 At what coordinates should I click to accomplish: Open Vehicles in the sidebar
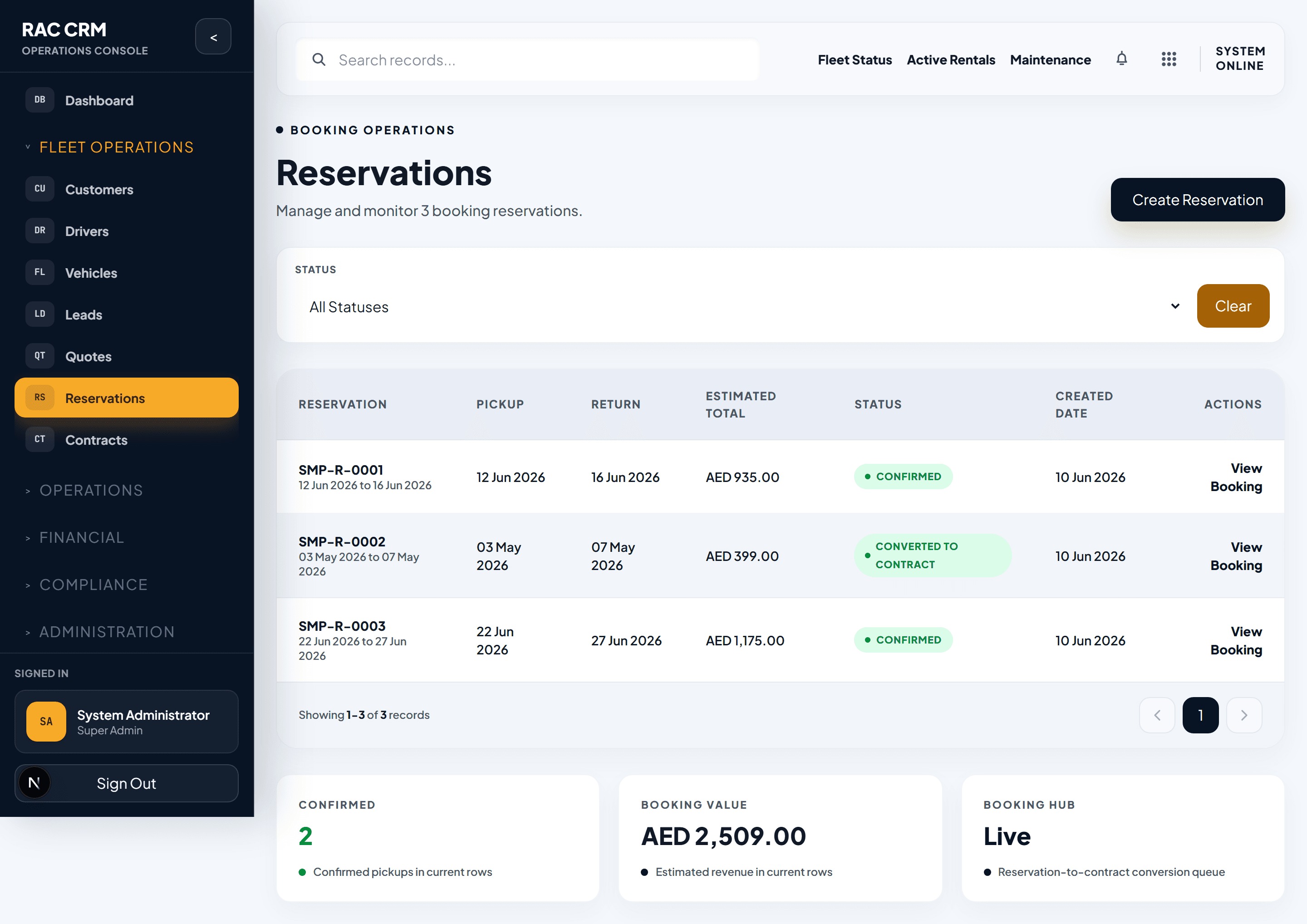(126, 273)
